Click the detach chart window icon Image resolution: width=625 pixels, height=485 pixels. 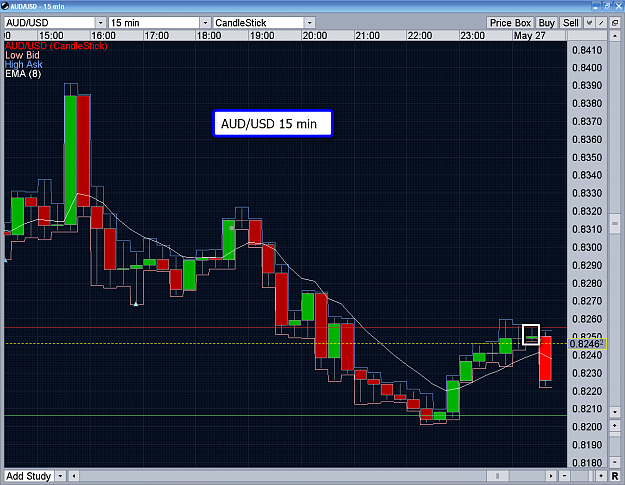[x=615, y=23]
